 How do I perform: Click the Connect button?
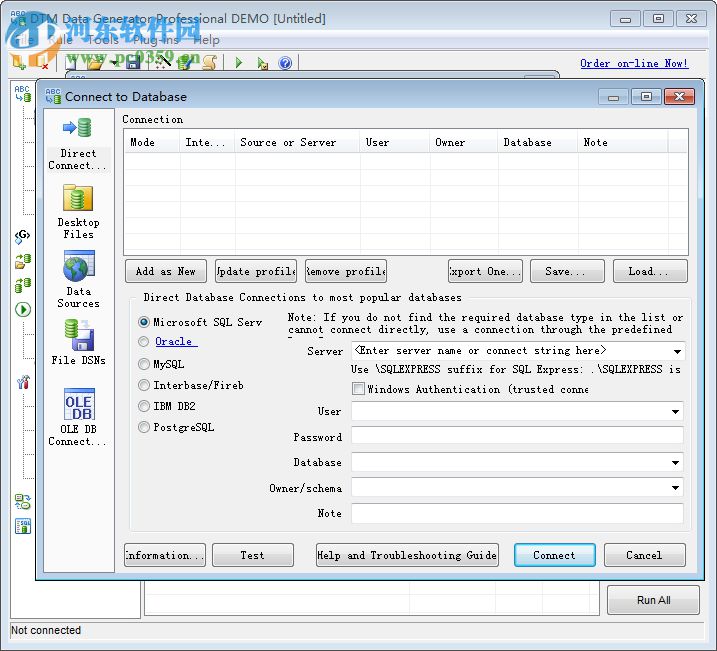pos(554,555)
